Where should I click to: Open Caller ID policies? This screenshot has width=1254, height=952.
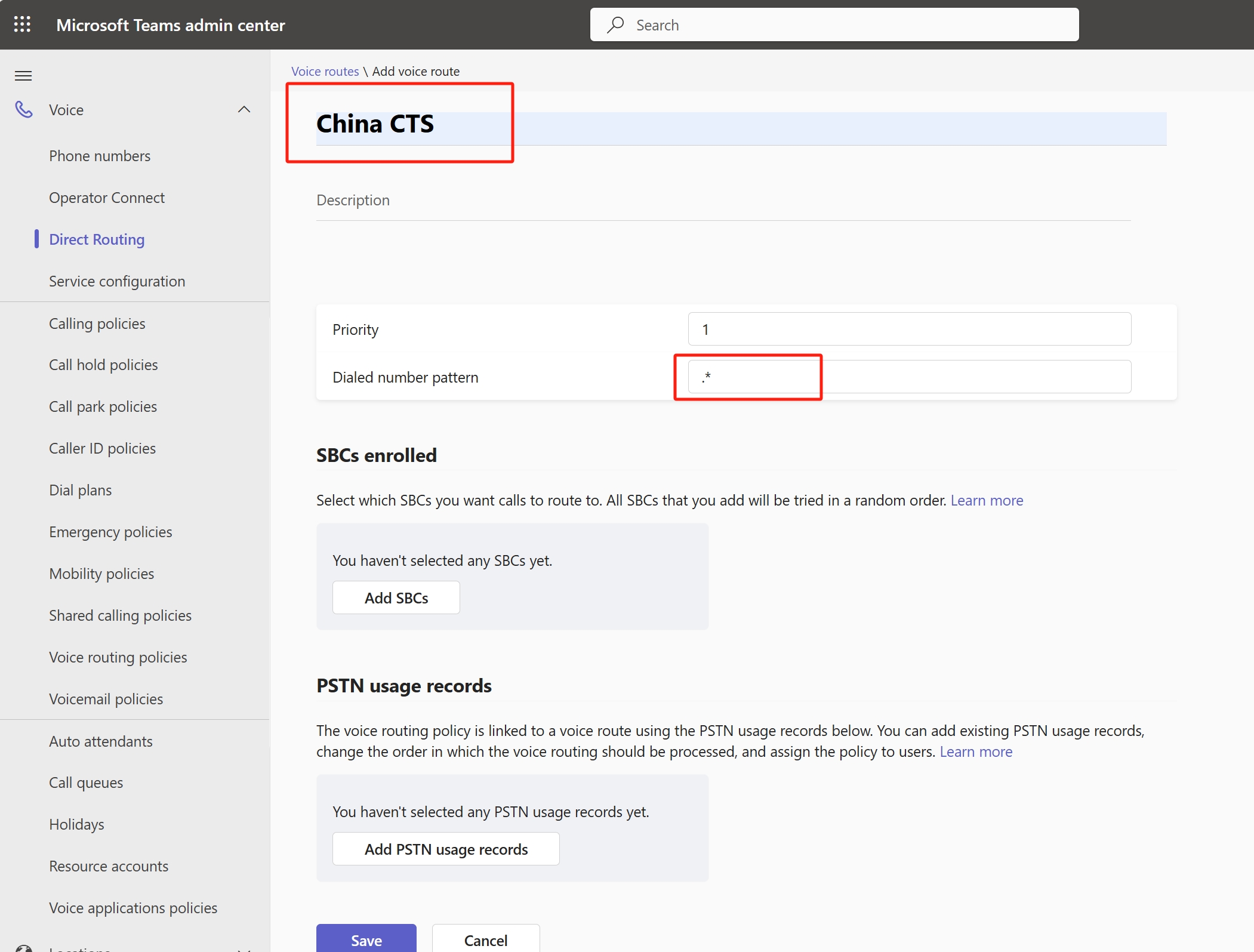(x=102, y=448)
